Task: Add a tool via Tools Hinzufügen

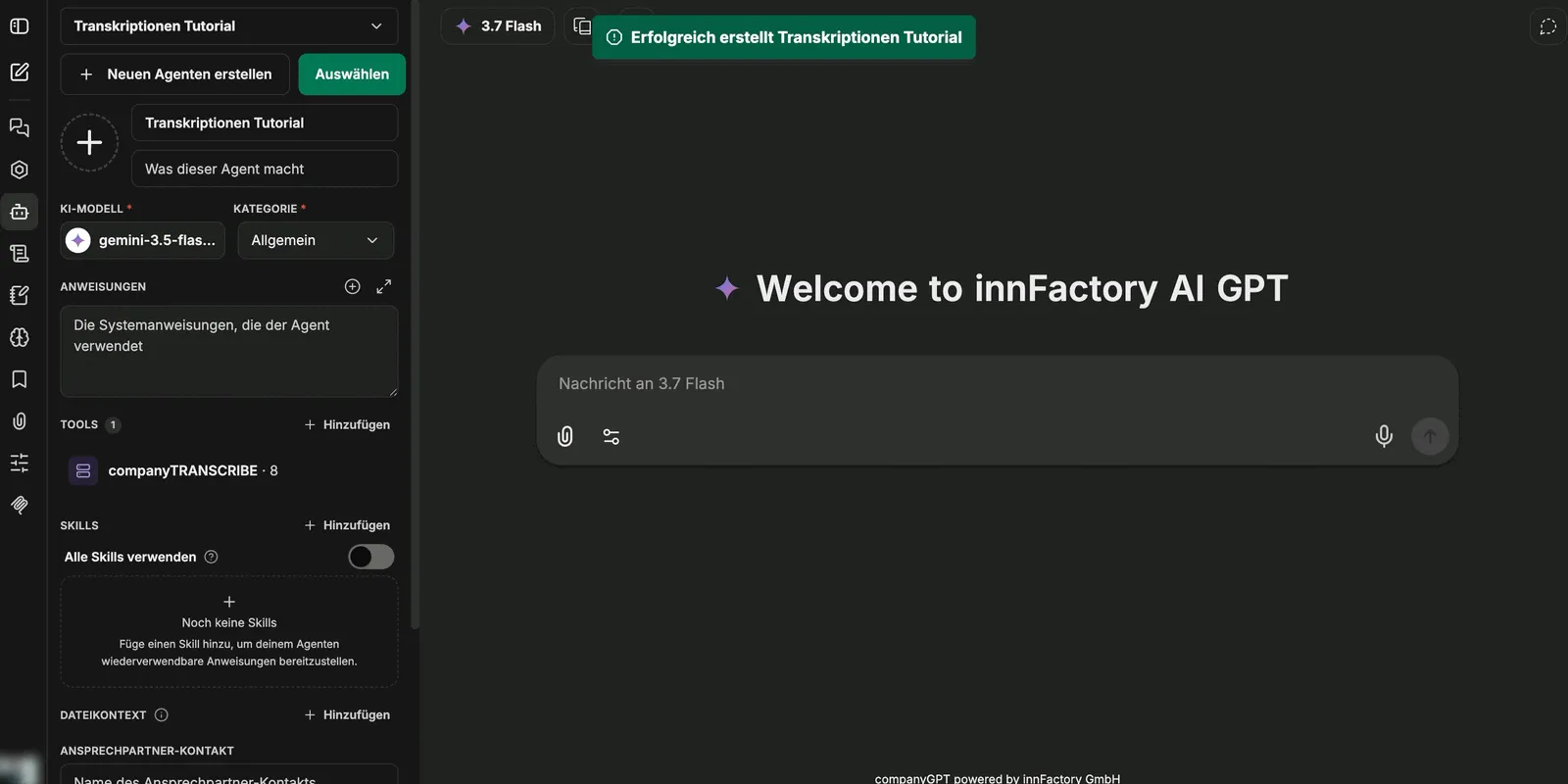Action: click(x=347, y=424)
